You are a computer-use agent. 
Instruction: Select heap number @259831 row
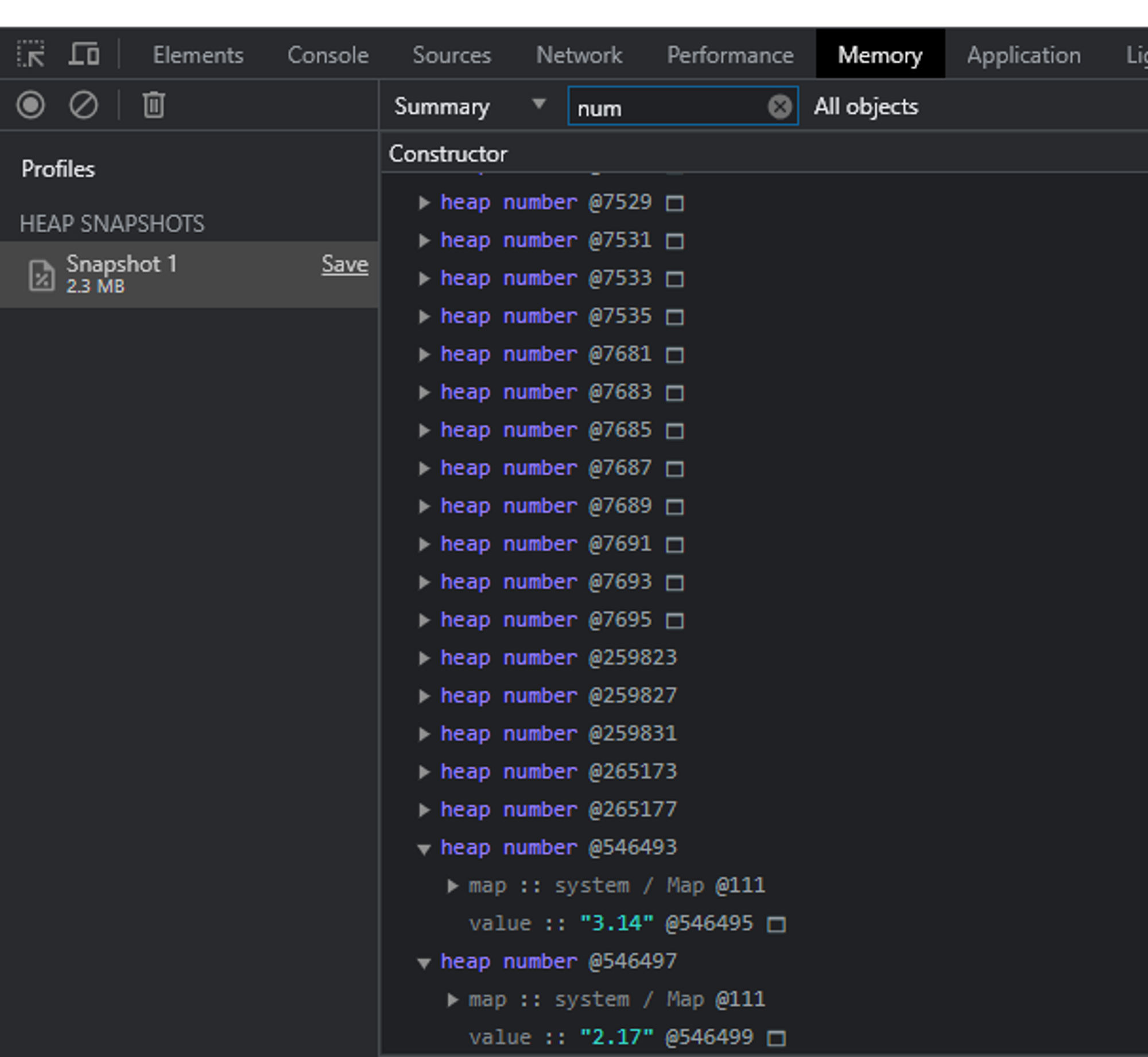coord(763,734)
